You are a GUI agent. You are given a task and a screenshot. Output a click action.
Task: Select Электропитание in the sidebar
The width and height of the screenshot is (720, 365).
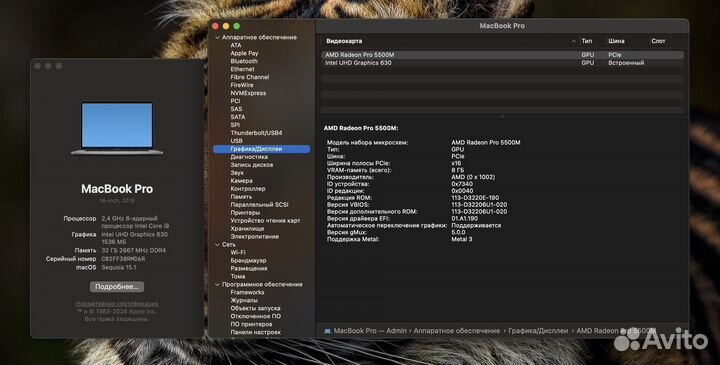pos(254,237)
